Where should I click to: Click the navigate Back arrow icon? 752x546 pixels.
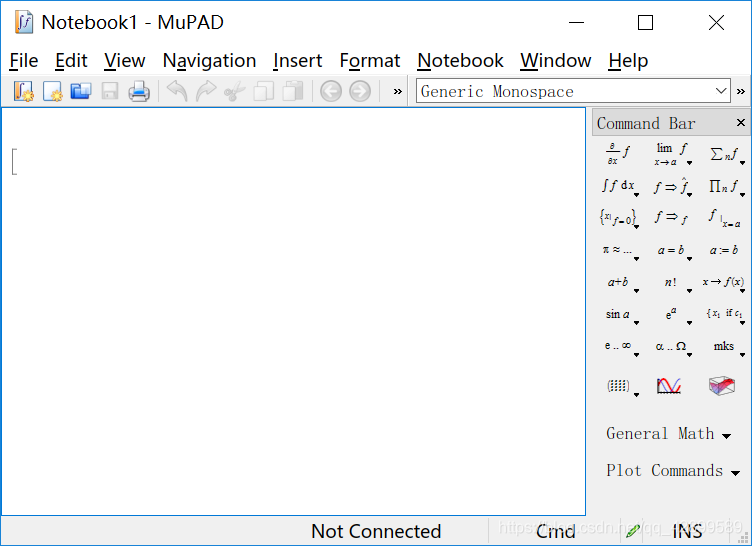point(331,91)
